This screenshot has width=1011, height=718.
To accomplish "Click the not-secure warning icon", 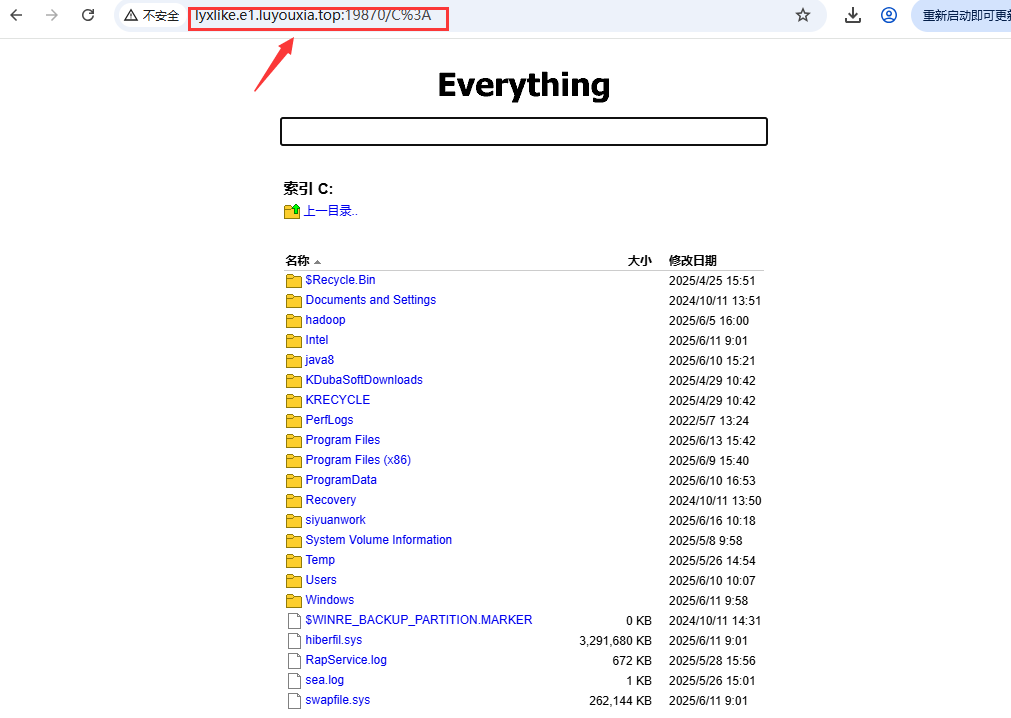I will pyautogui.click(x=131, y=15).
